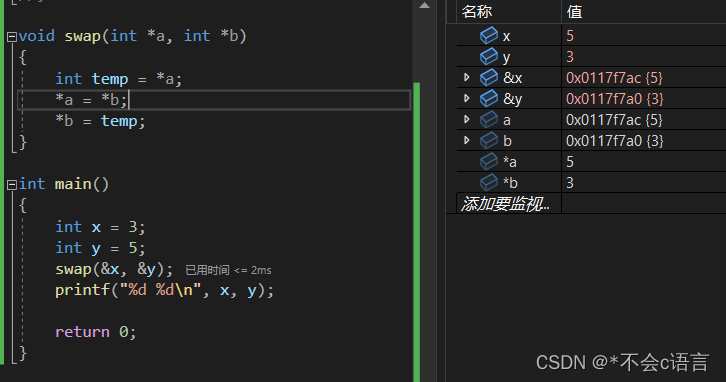The width and height of the screenshot is (726, 382).
Task: Click the variable icon beside y in watch
Action: (488, 56)
